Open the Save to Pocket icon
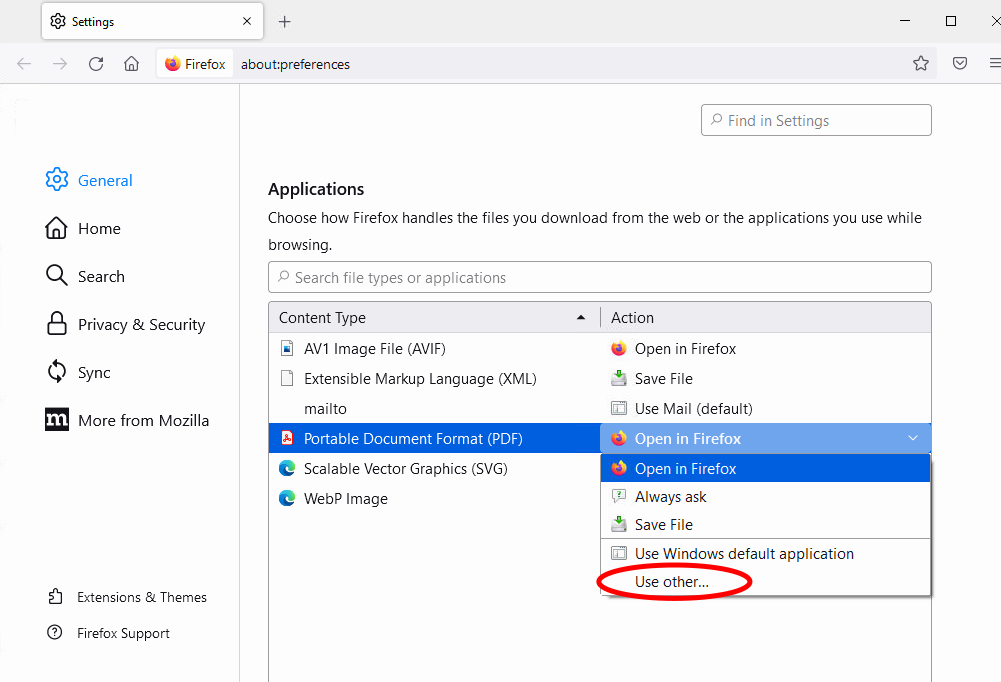 coord(960,64)
